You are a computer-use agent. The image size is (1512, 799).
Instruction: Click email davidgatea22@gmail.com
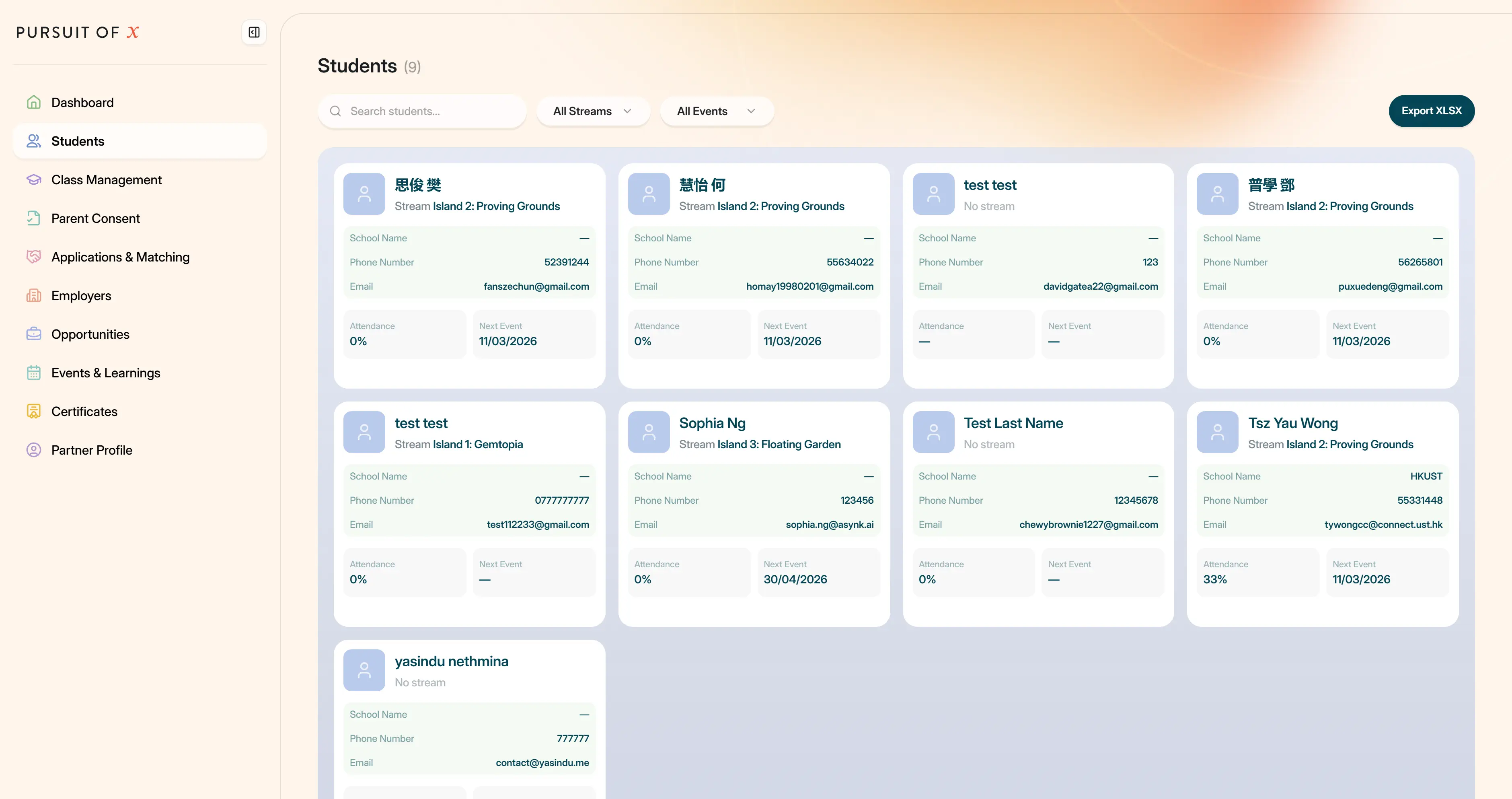pos(1101,286)
